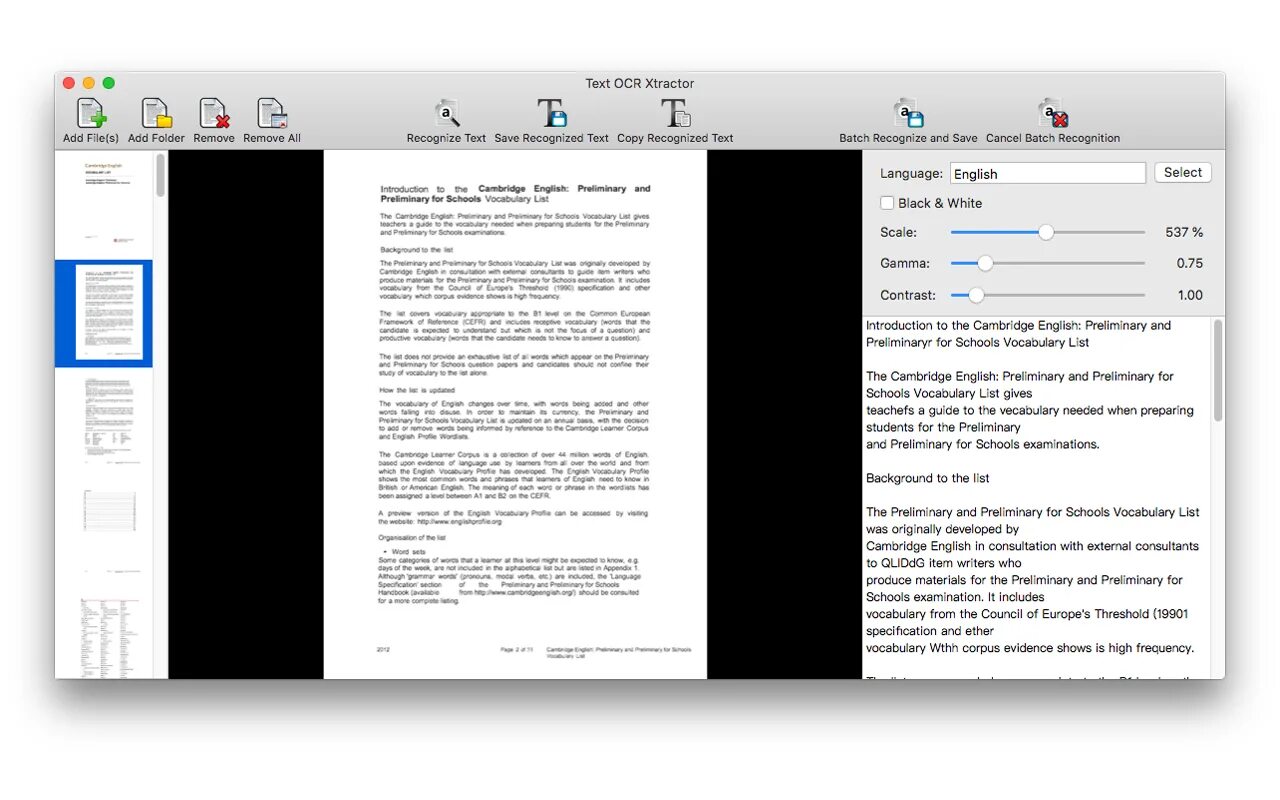Viewport: 1280px width, 800px height.
Task: Click 'Background to the list' in recognized text
Action: [x=928, y=478]
